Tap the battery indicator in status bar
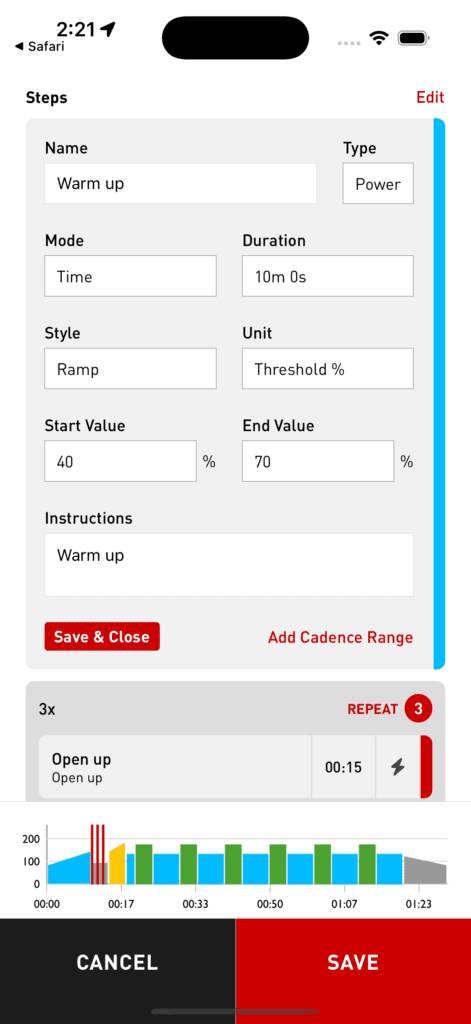This screenshot has height=1024, width=471. coord(412,38)
